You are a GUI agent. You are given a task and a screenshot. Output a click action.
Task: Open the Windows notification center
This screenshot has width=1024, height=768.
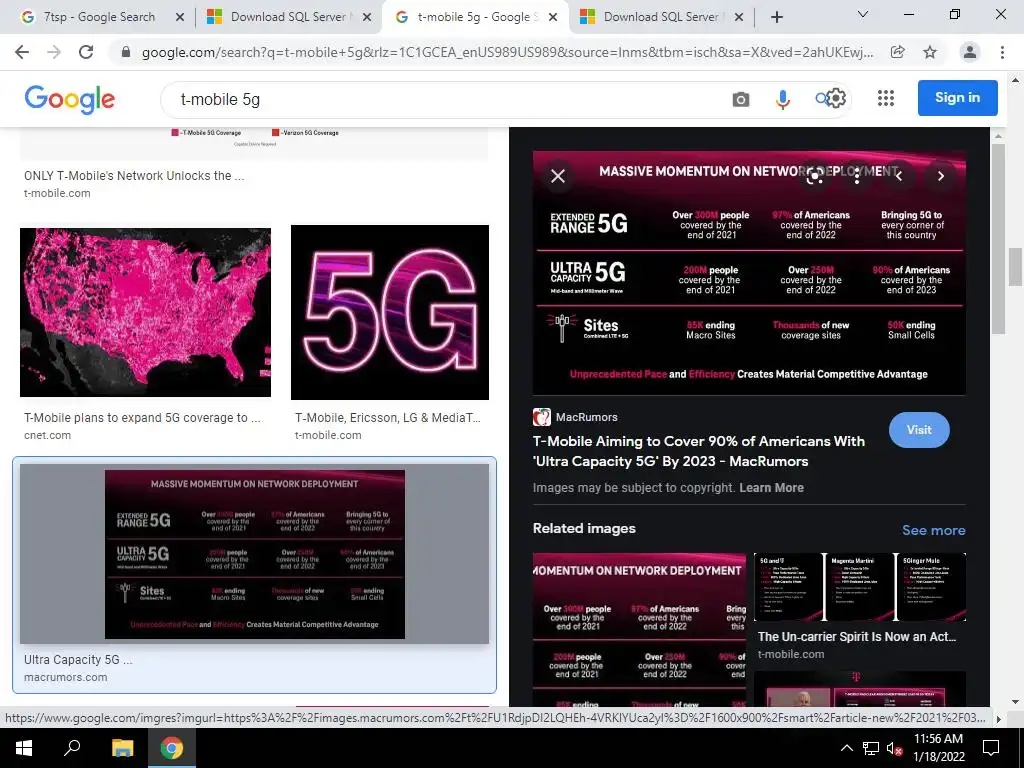click(x=991, y=748)
